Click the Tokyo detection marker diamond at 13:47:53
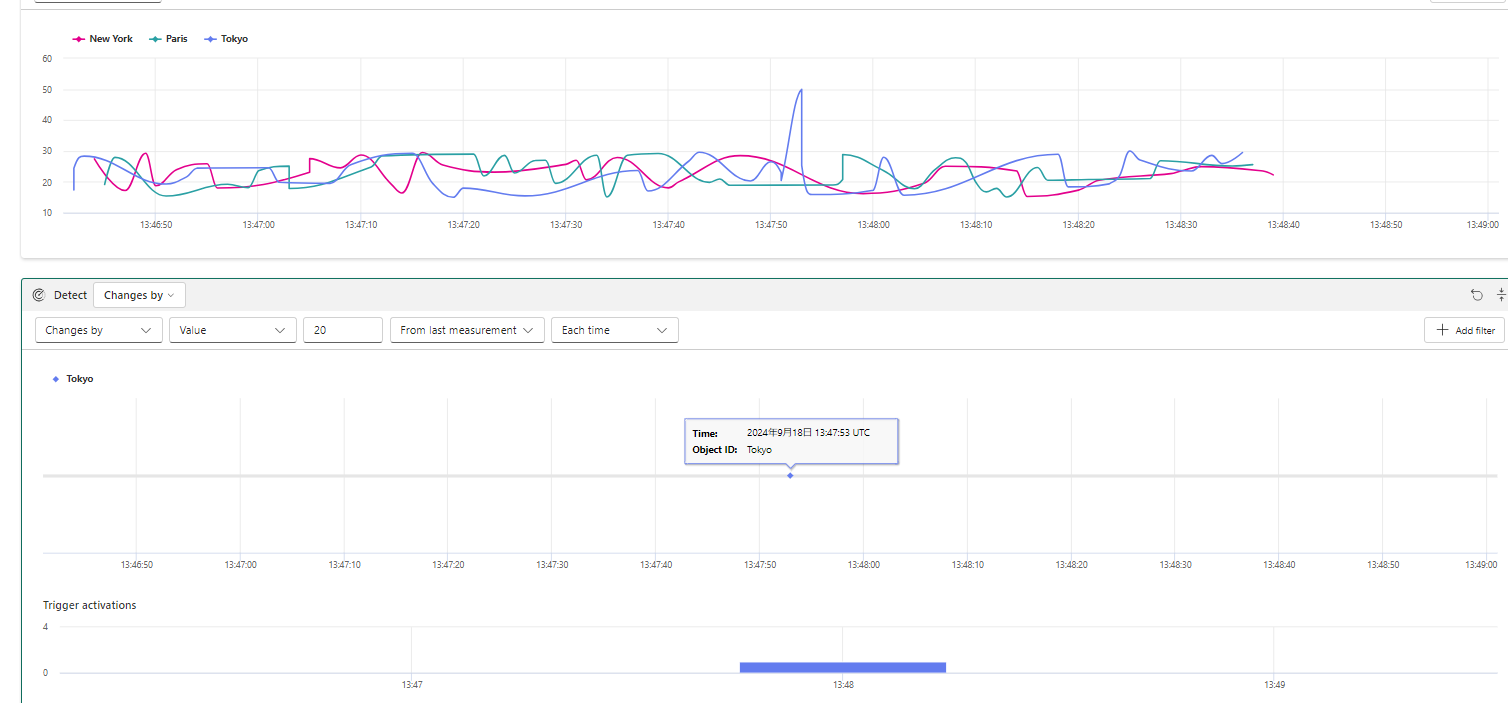This screenshot has width=1508, height=703. 790,475
